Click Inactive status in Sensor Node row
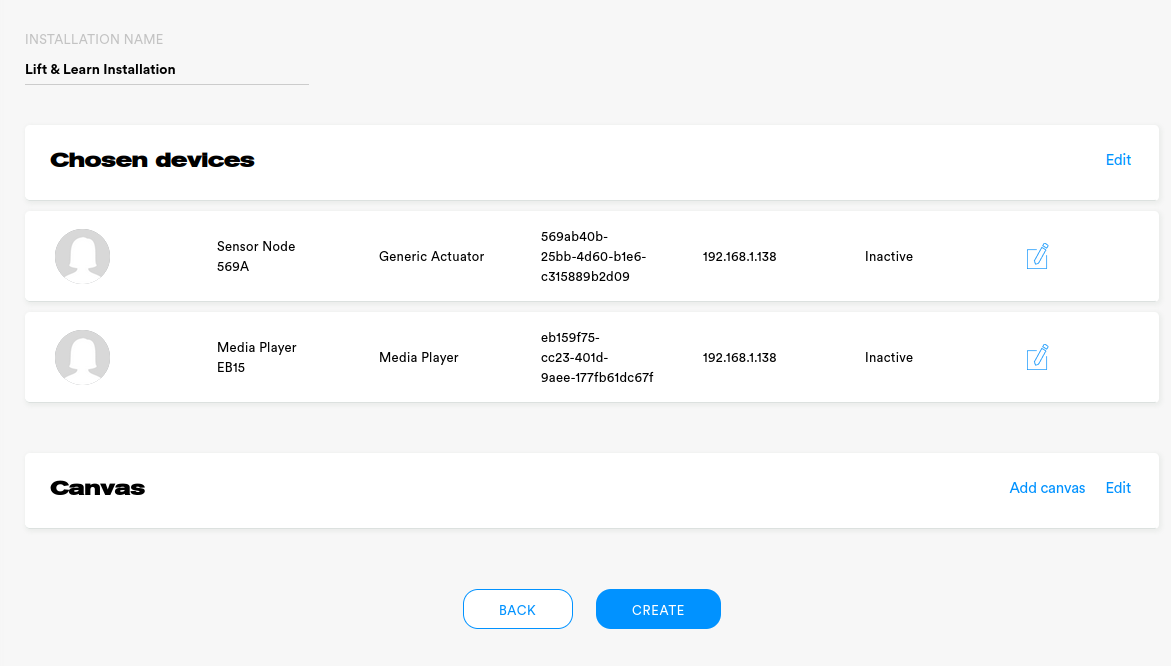1171x666 pixels. 889,256
